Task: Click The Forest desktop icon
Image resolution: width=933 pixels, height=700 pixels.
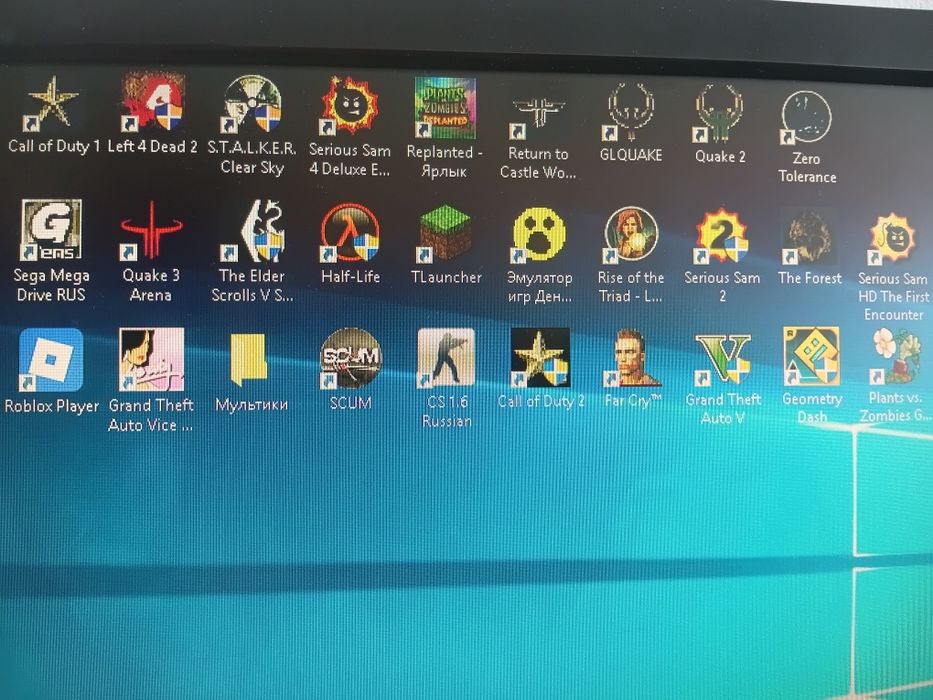Action: point(808,238)
